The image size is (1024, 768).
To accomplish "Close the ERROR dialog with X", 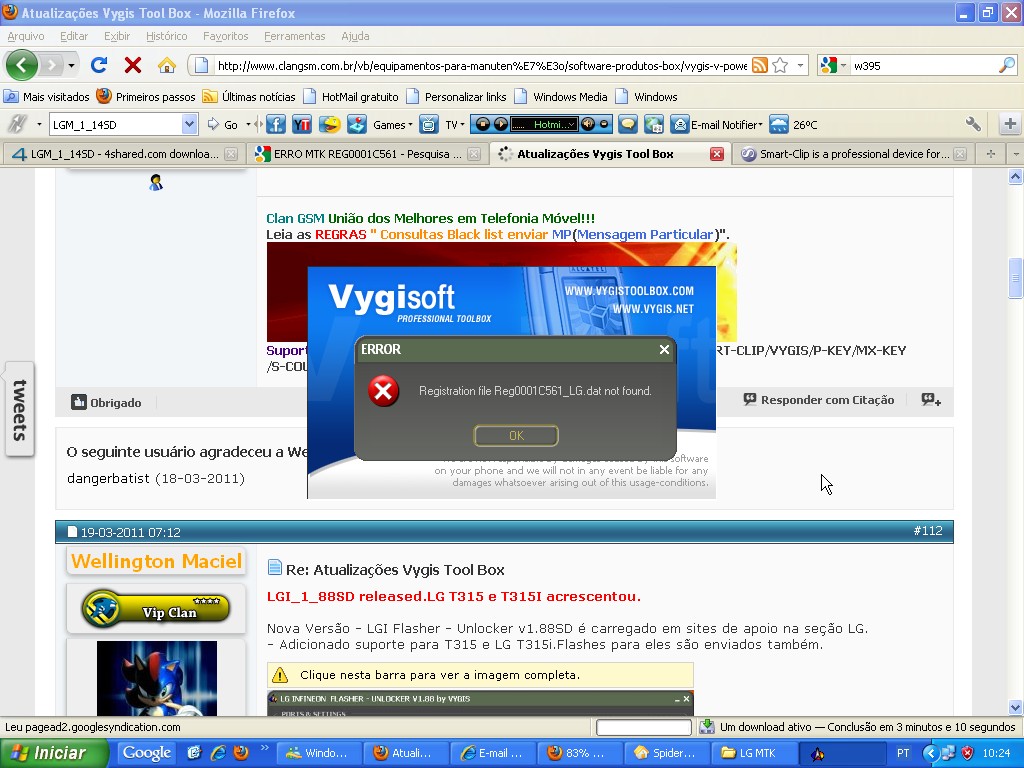I will pyautogui.click(x=664, y=349).
